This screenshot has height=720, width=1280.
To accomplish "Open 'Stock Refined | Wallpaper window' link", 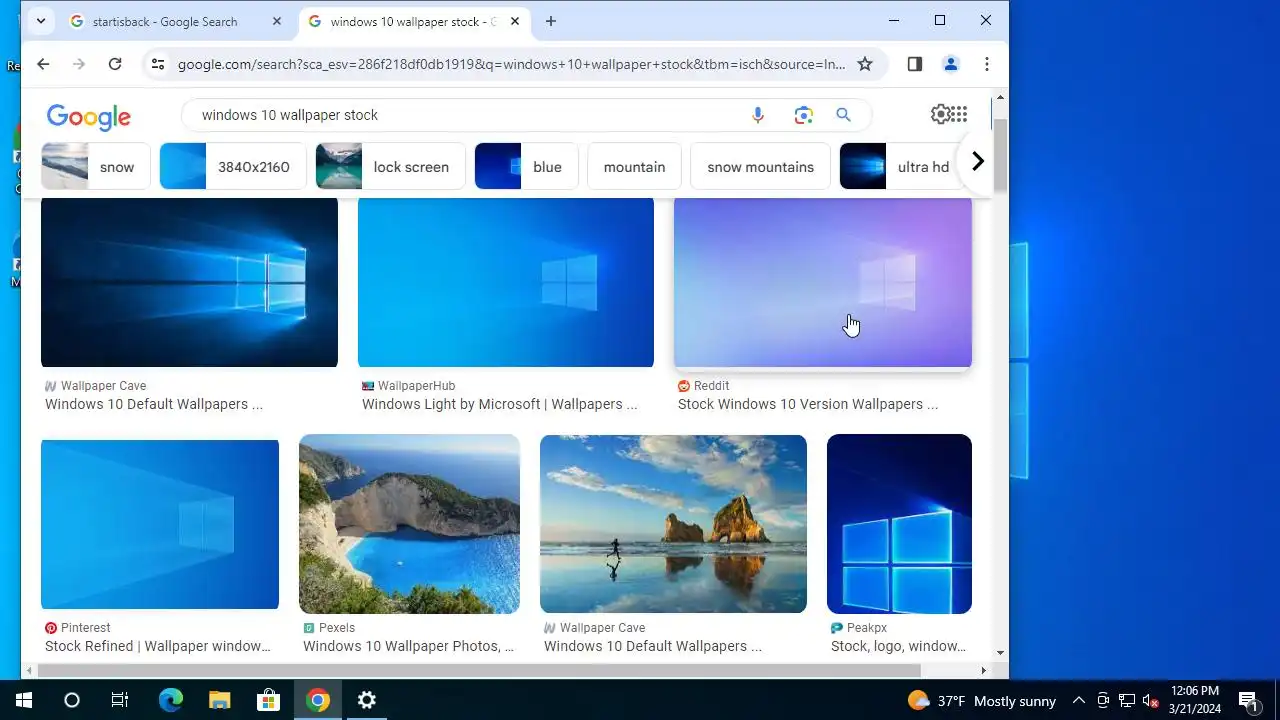I will click(x=158, y=646).
